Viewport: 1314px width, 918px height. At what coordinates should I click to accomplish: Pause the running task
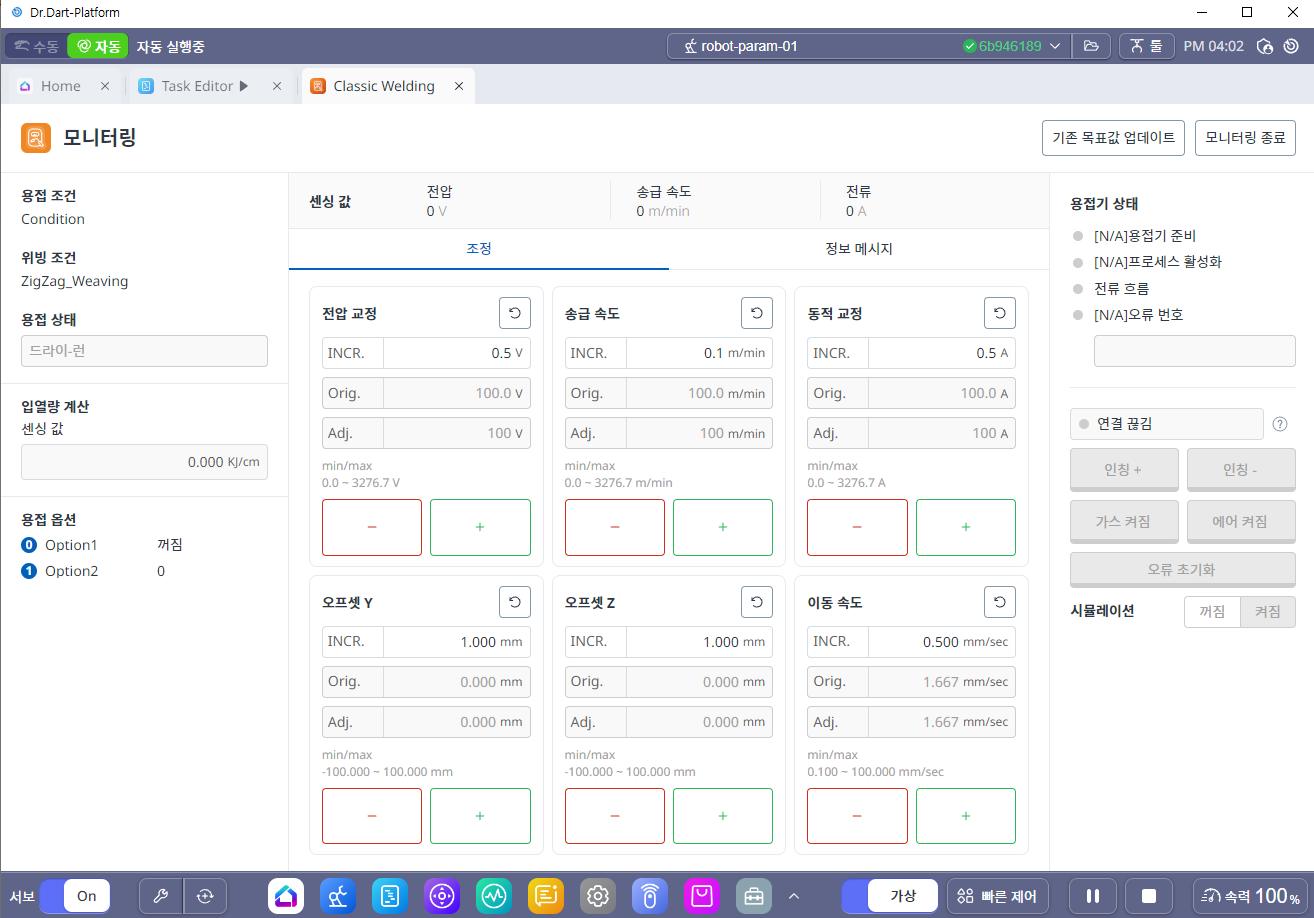(x=1093, y=896)
